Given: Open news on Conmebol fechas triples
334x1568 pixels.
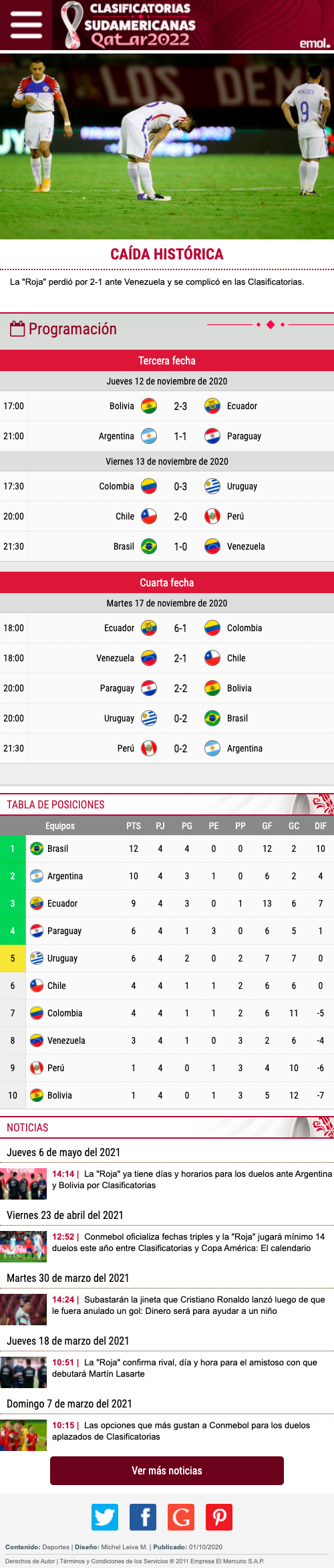Looking at the screenshot, I should click(x=189, y=1242).
